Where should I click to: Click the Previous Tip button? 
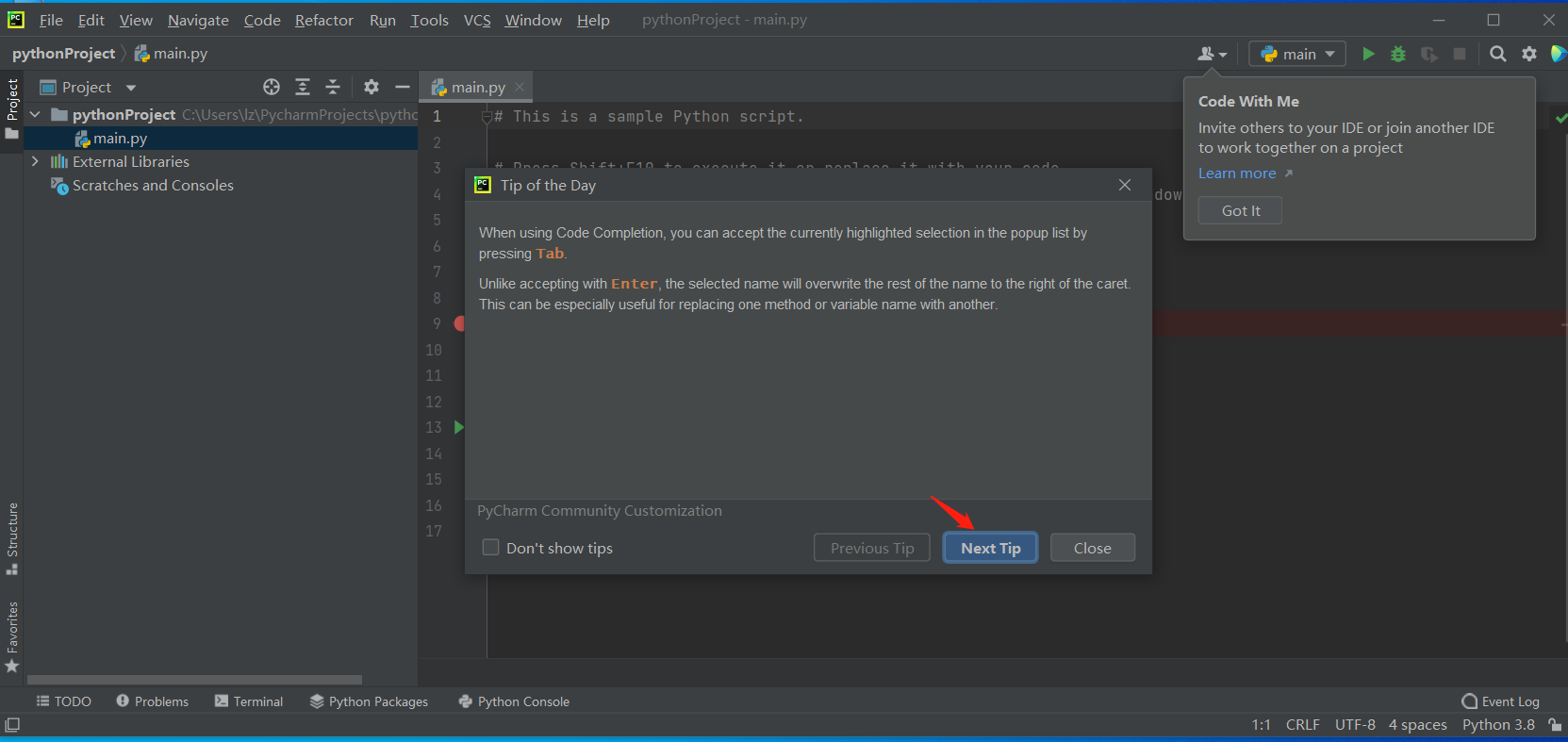872,548
